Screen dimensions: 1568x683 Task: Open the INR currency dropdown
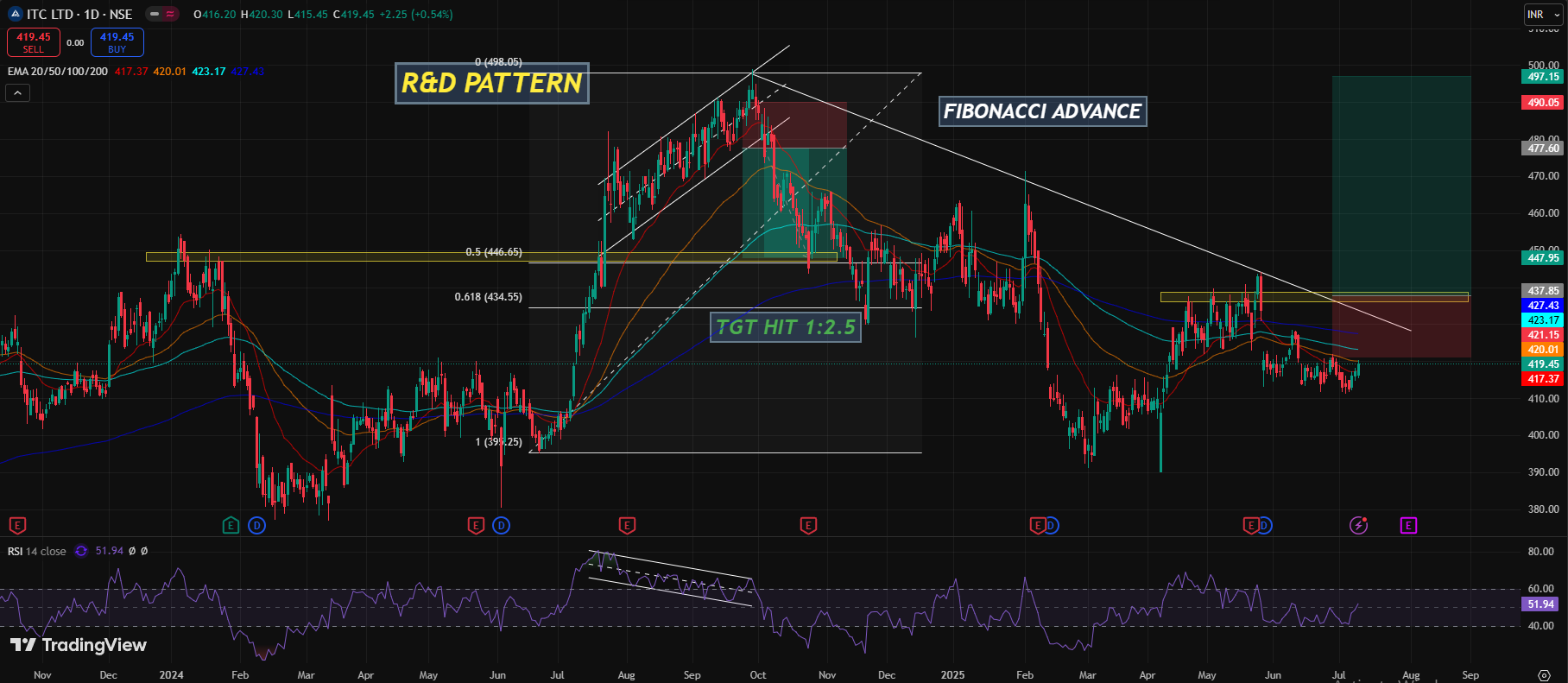tap(1543, 14)
